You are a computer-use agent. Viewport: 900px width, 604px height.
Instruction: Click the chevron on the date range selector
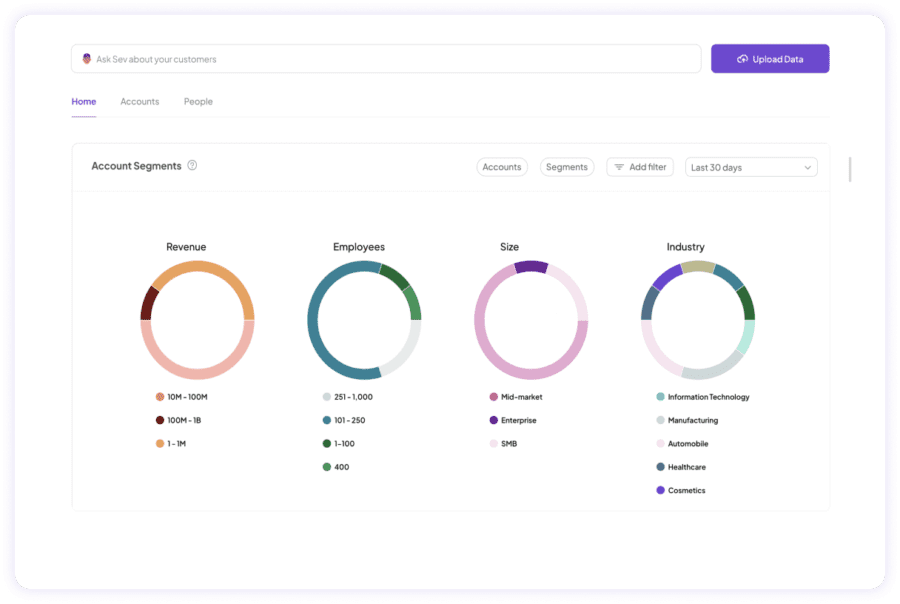tap(808, 167)
